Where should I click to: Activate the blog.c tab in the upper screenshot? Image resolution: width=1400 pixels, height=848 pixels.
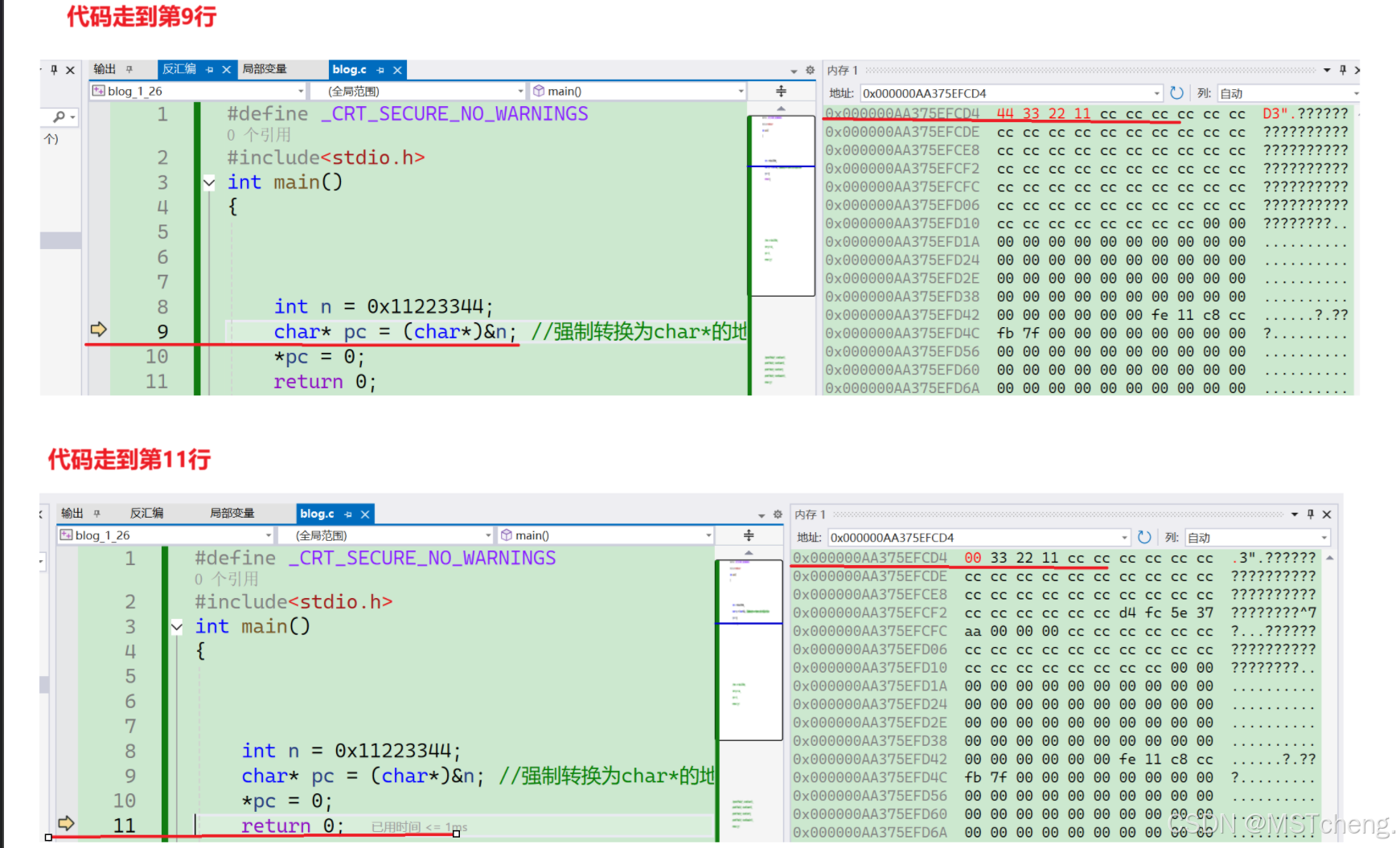tap(349, 70)
